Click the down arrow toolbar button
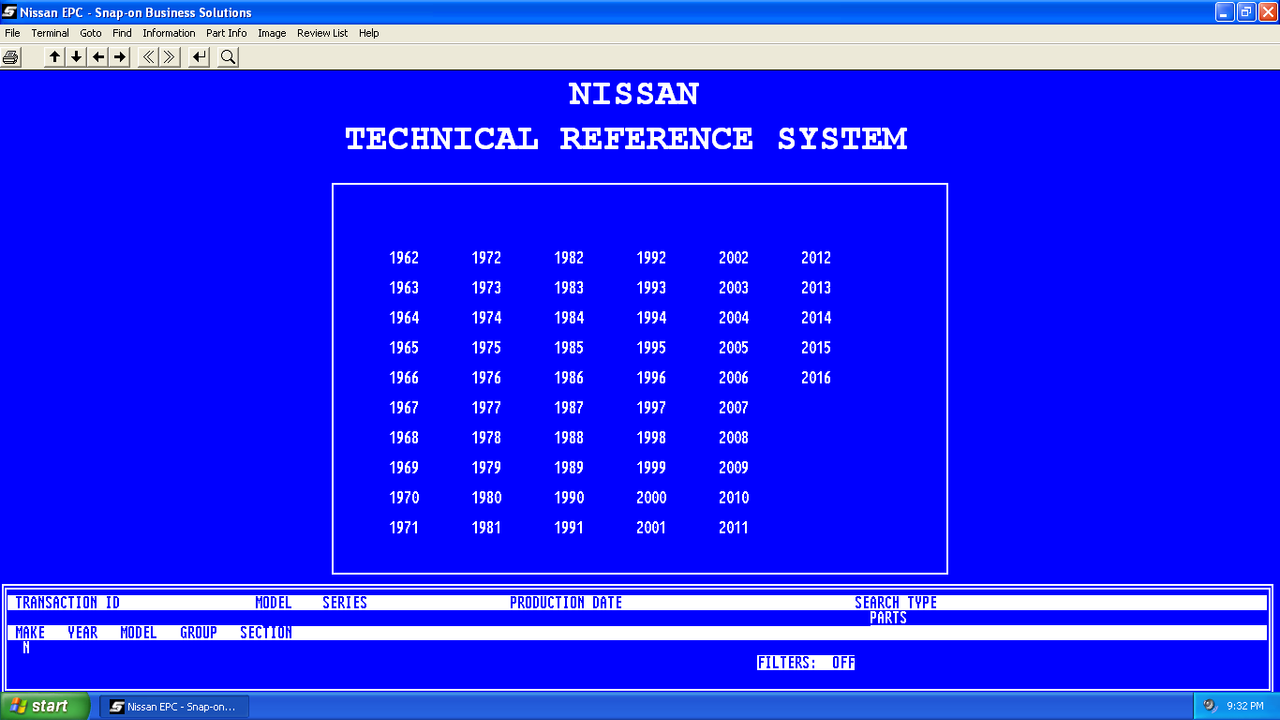Viewport: 1280px width, 720px height. click(x=76, y=57)
